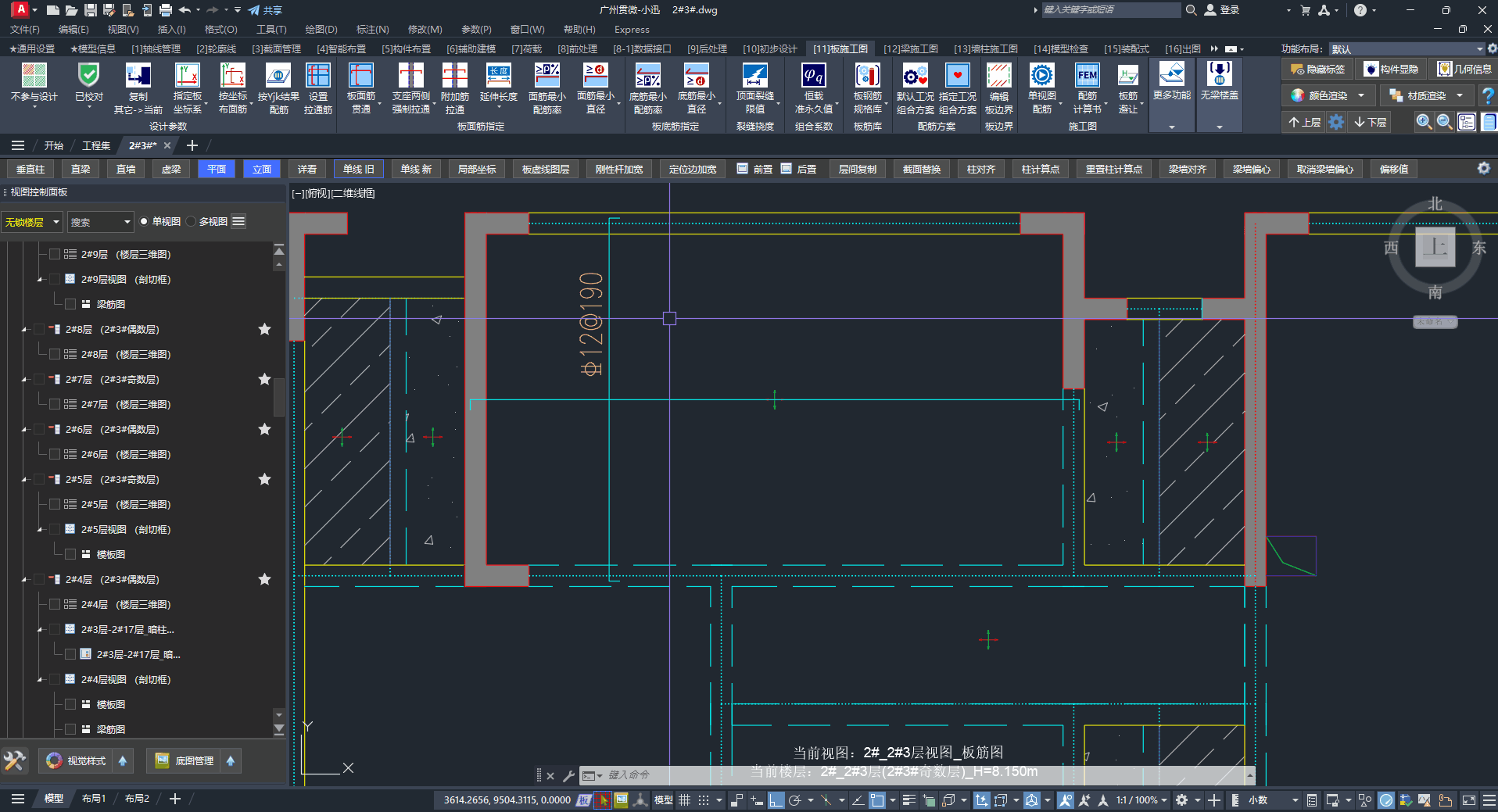
Task: Switch to the [12]梁施工图 ribbon tab
Action: click(x=911, y=48)
